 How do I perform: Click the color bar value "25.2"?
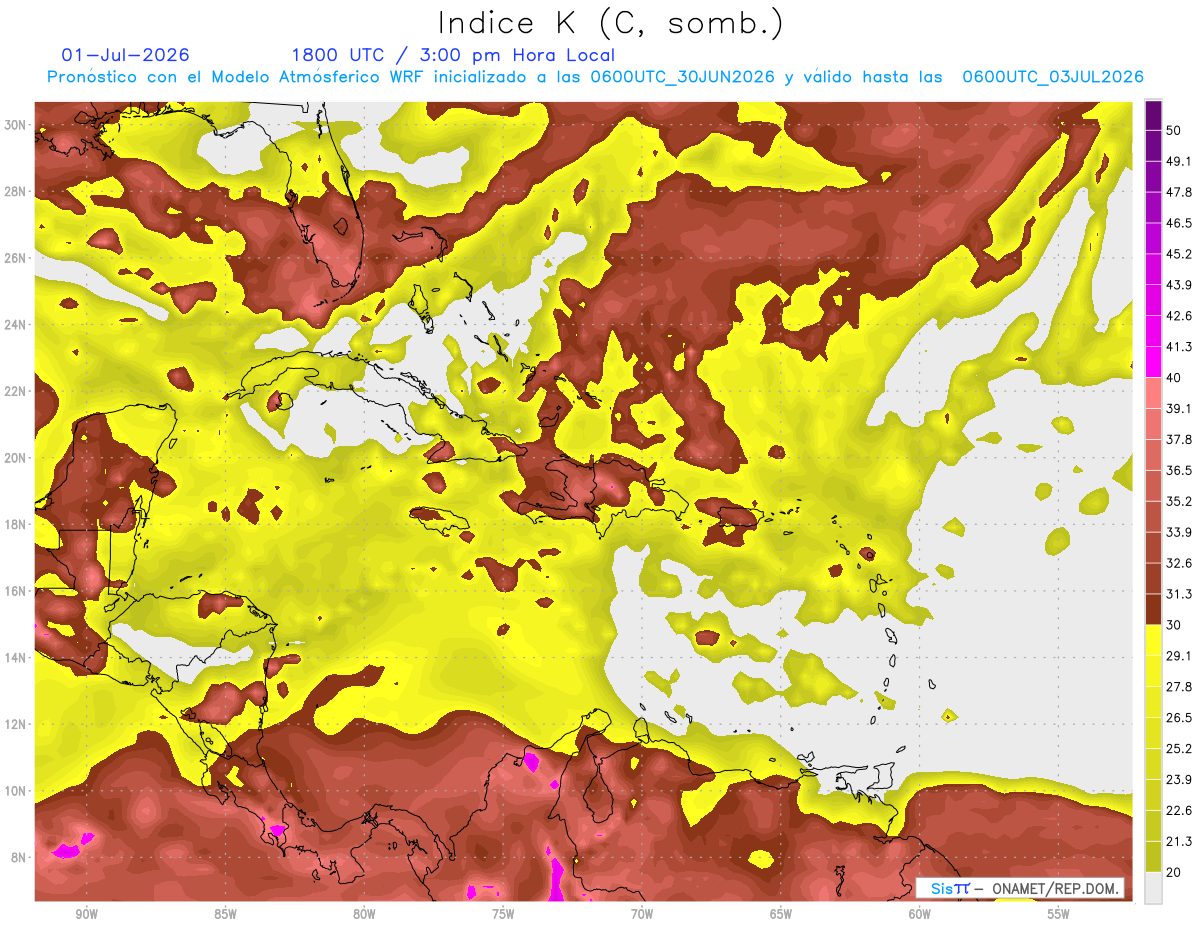click(1180, 750)
